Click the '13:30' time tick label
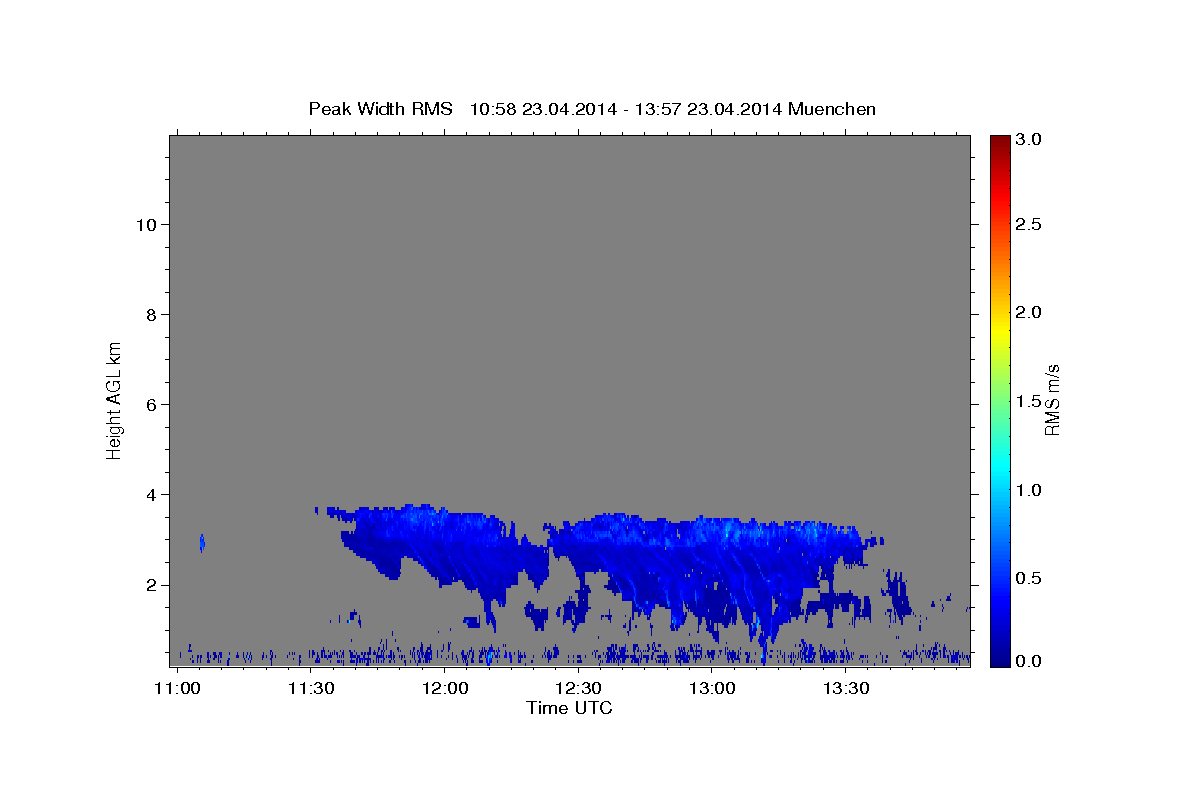The height and width of the screenshot is (800, 1200). (x=845, y=689)
